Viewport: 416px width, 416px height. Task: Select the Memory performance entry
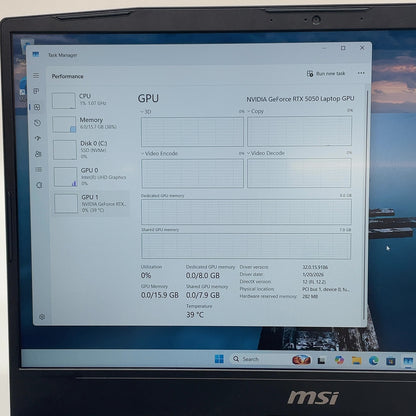(x=90, y=124)
